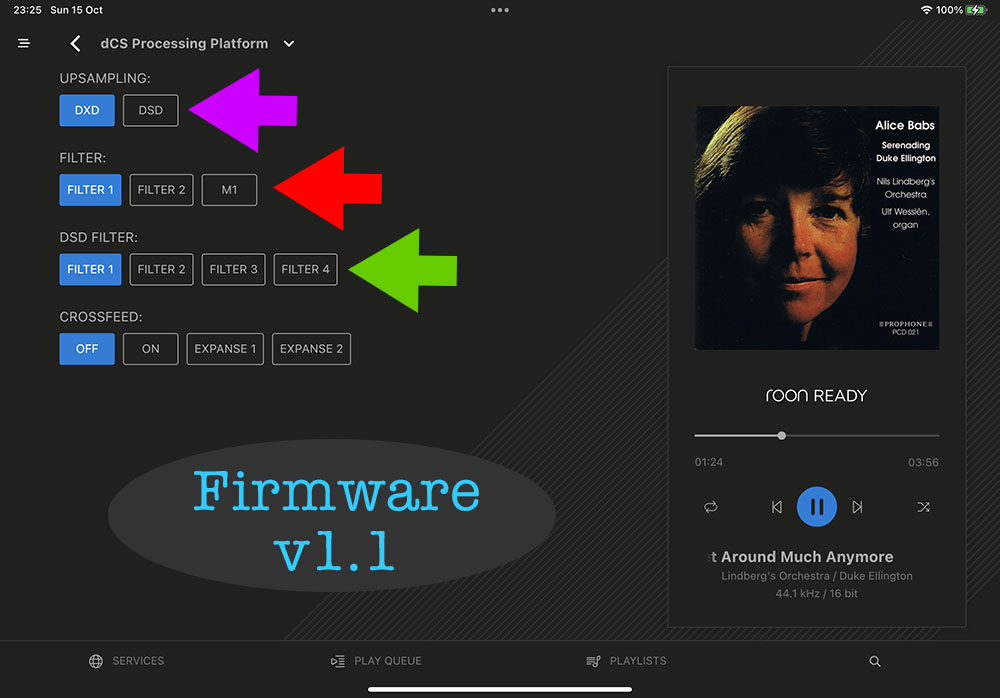Image resolution: width=1000 pixels, height=698 pixels.
Task: Go back with the left chevron
Action: [x=75, y=43]
